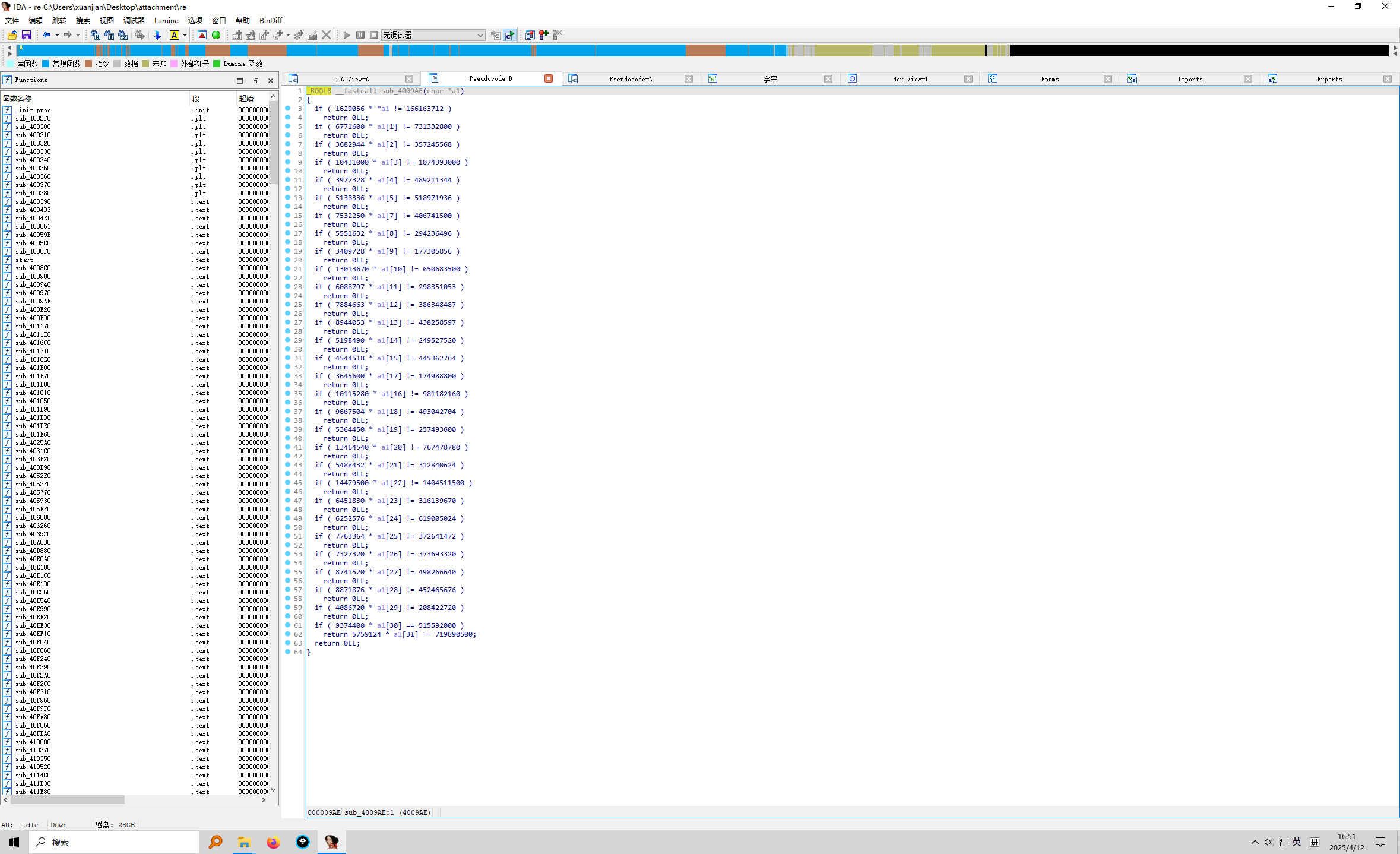
Task: Toggle breakpoint dot on line 33
Action: click(288, 376)
